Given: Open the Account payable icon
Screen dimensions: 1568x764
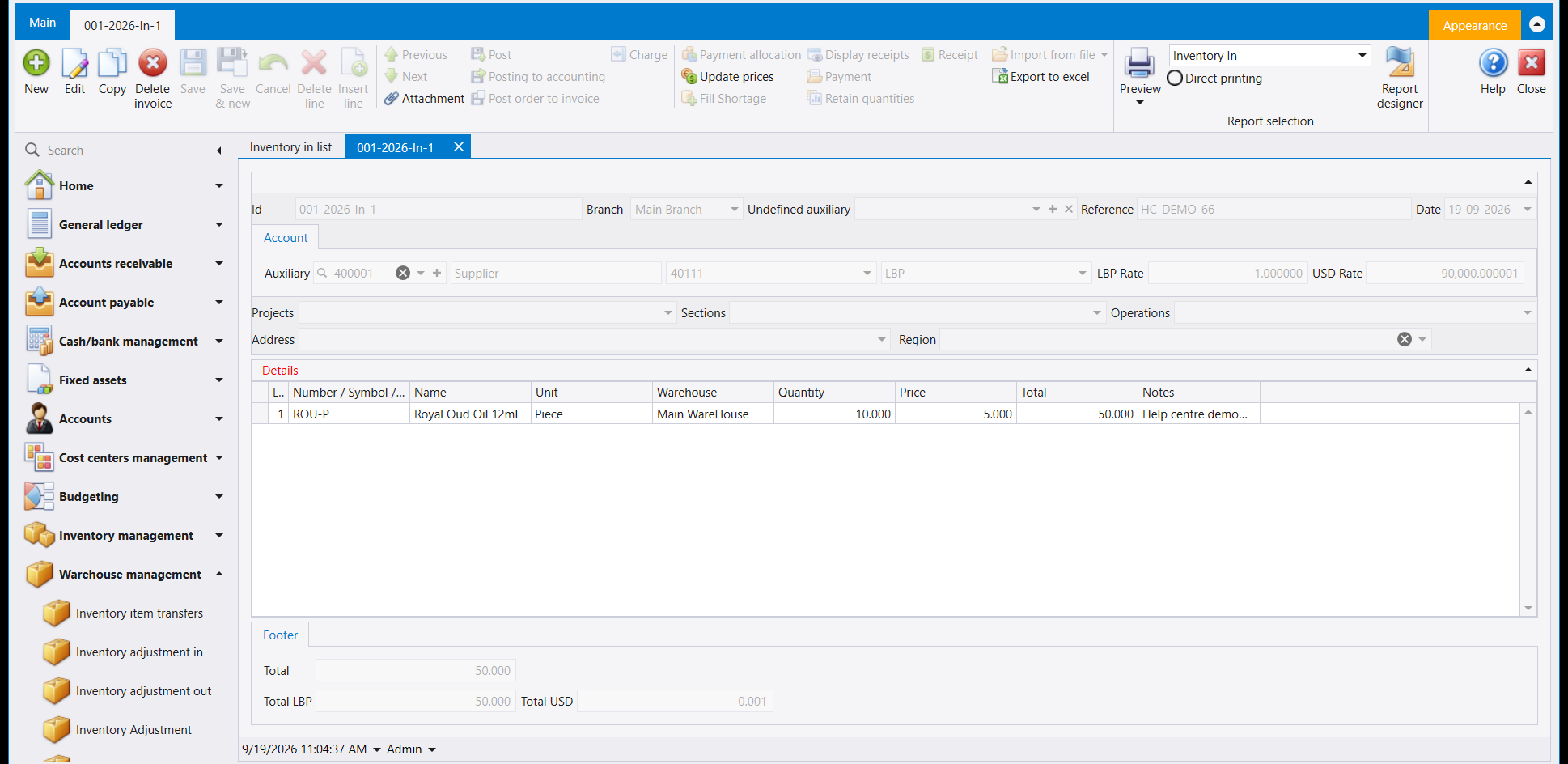Looking at the screenshot, I should [40, 302].
